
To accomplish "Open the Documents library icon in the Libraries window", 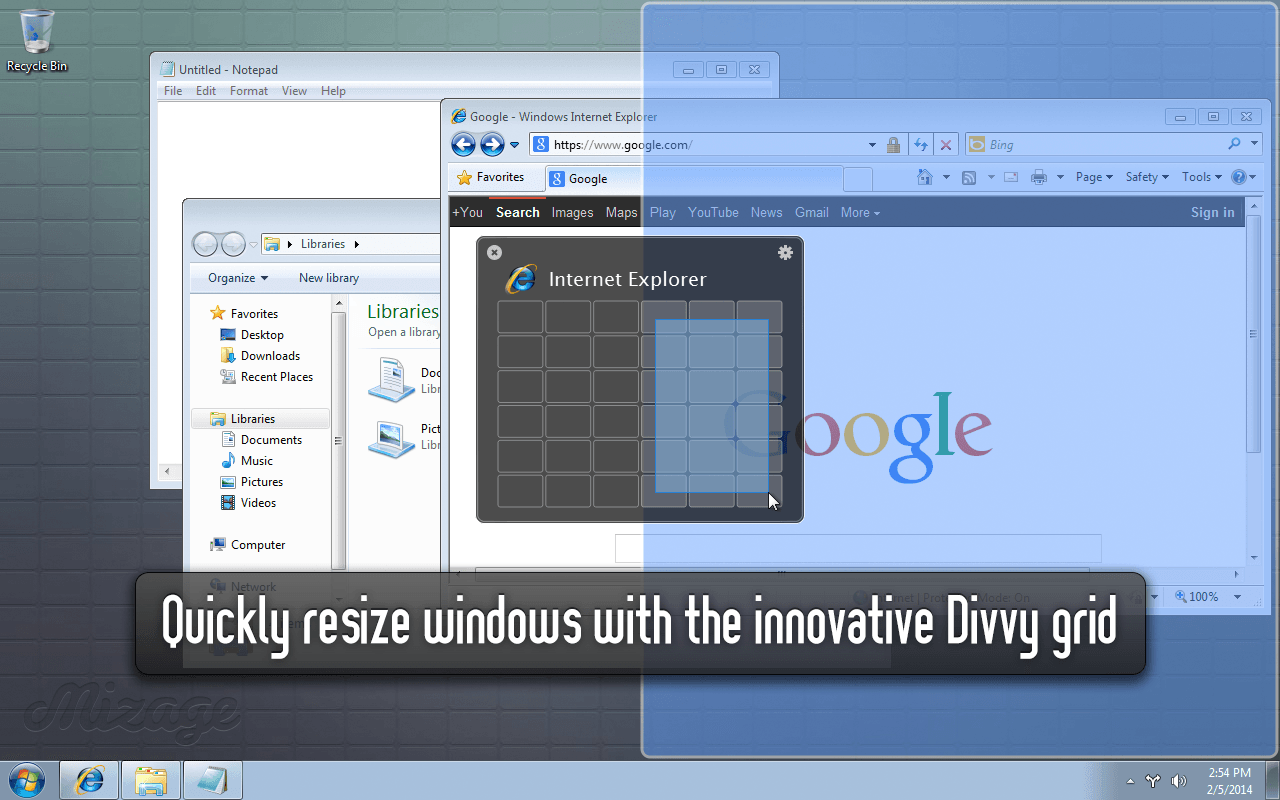I will point(391,379).
